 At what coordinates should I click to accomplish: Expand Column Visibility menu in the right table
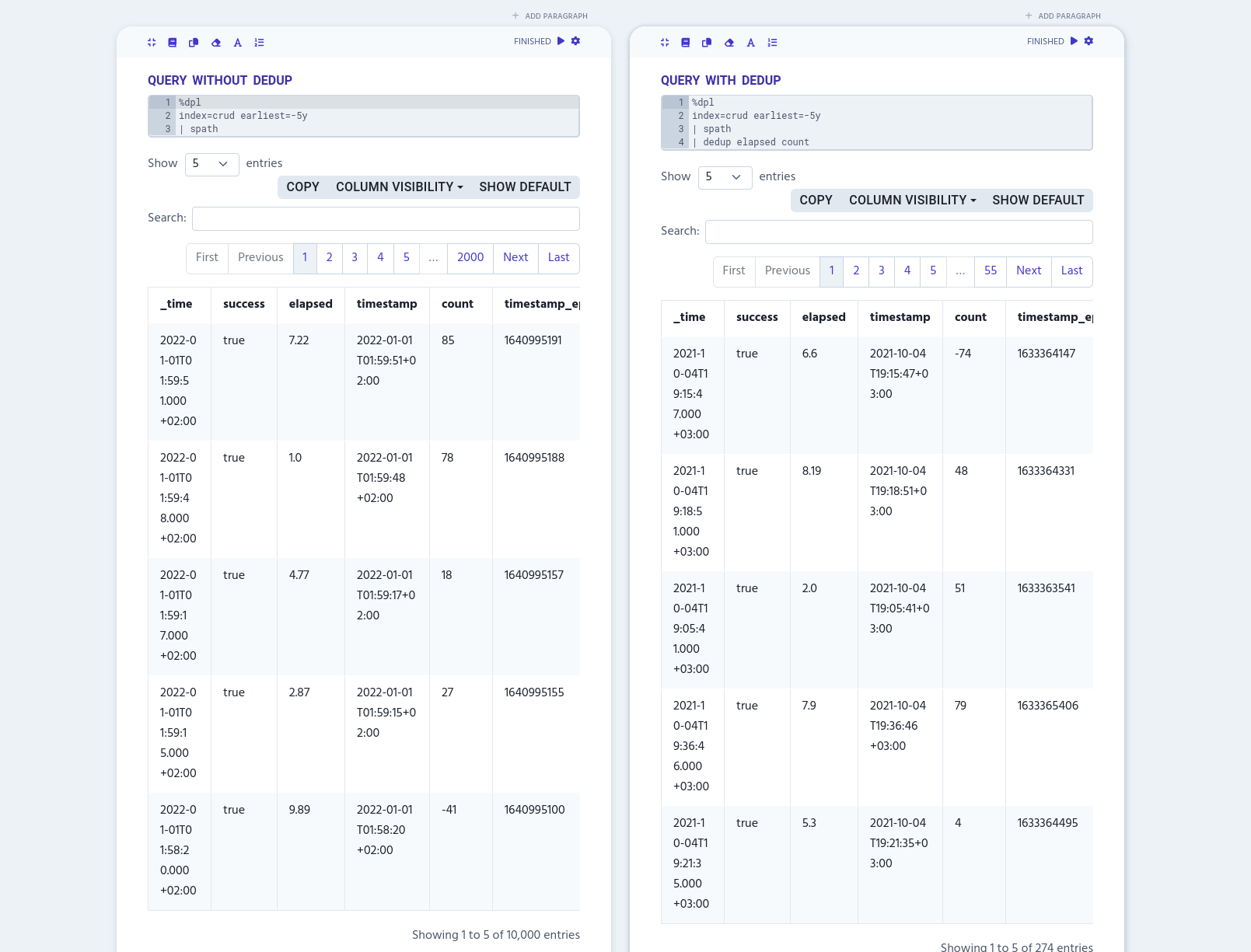[912, 201]
